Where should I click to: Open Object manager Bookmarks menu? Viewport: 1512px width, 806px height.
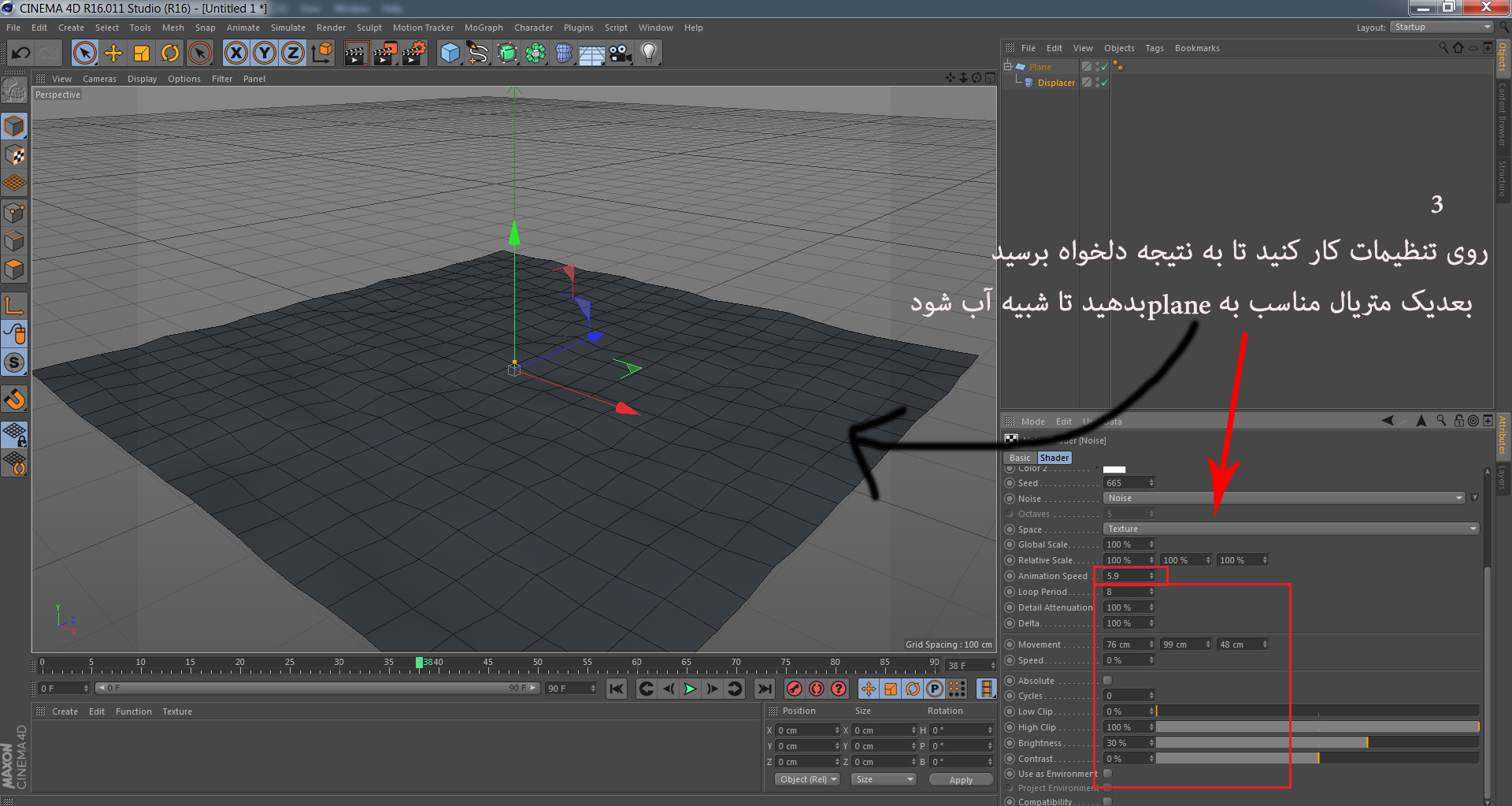pos(1197,48)
